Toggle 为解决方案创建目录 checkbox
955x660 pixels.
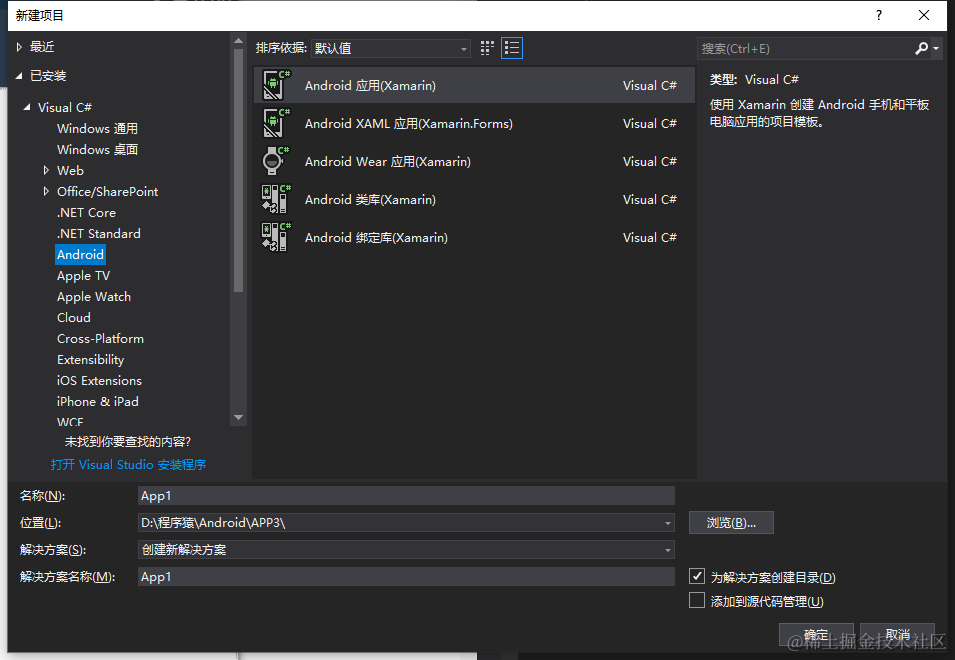coord(697,576)
